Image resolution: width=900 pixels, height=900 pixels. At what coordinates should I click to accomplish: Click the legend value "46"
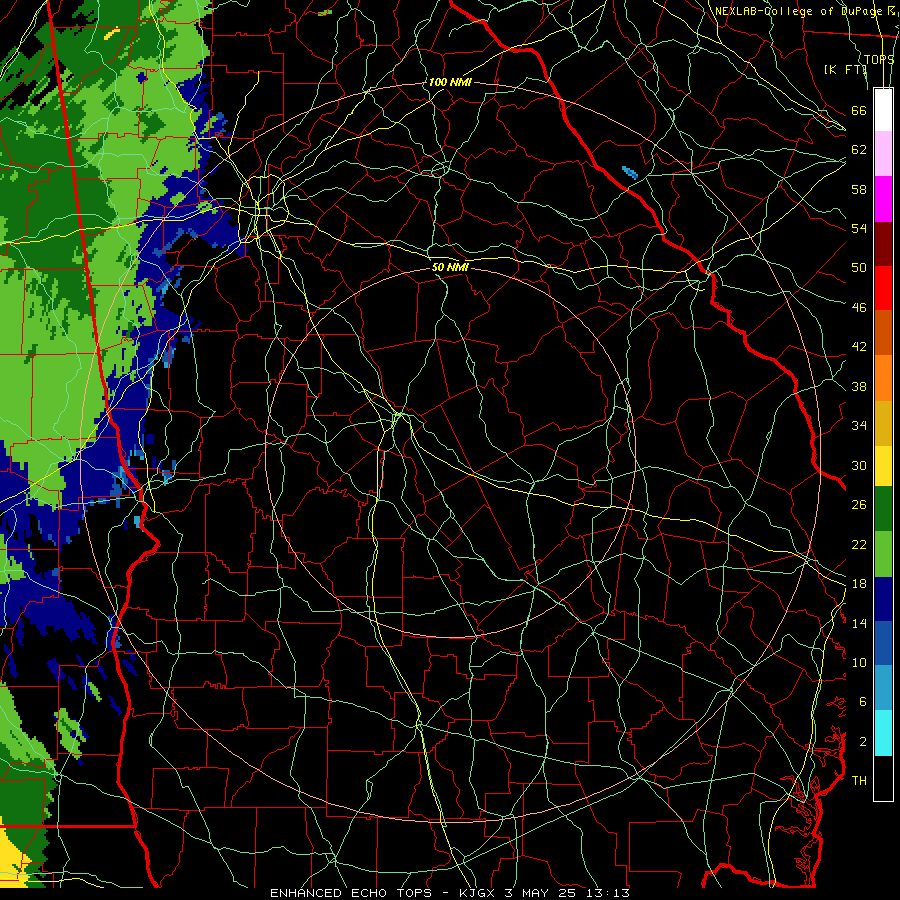pyautogui.click(x=859, y=308)
